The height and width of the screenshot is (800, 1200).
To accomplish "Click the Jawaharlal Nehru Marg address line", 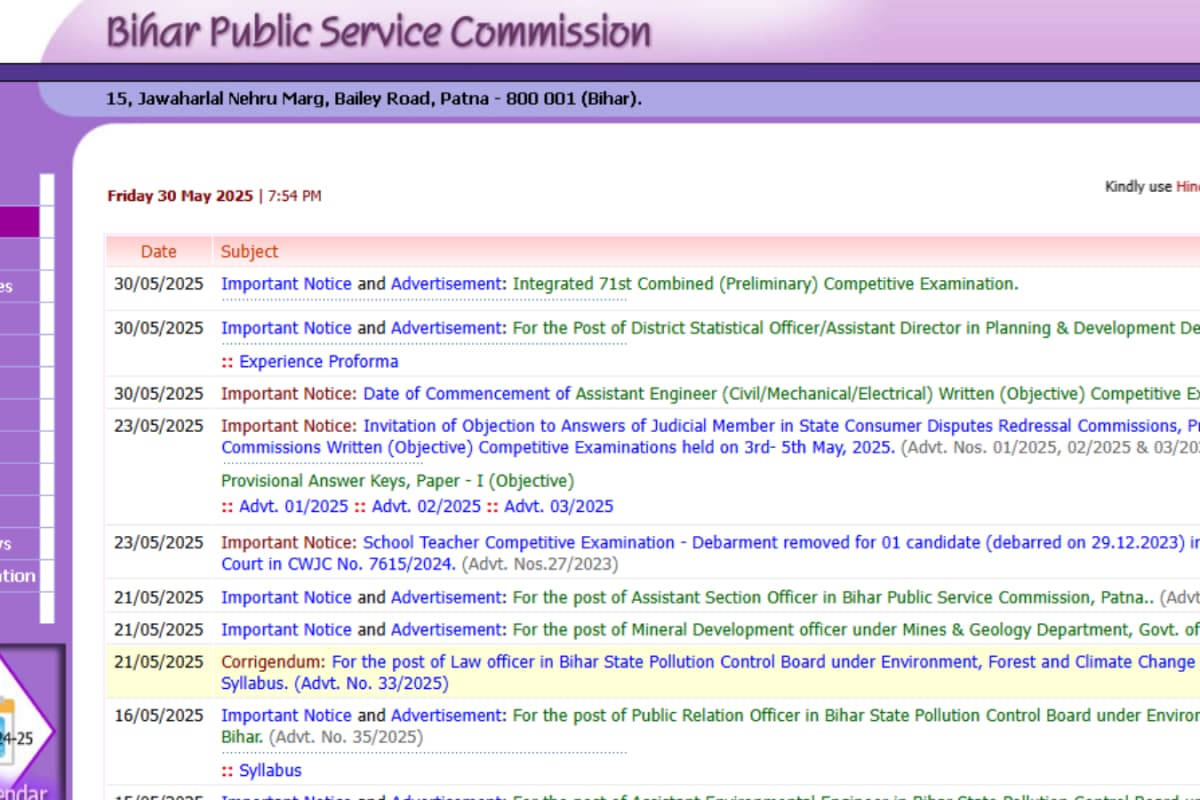I will tap(374, 99).
